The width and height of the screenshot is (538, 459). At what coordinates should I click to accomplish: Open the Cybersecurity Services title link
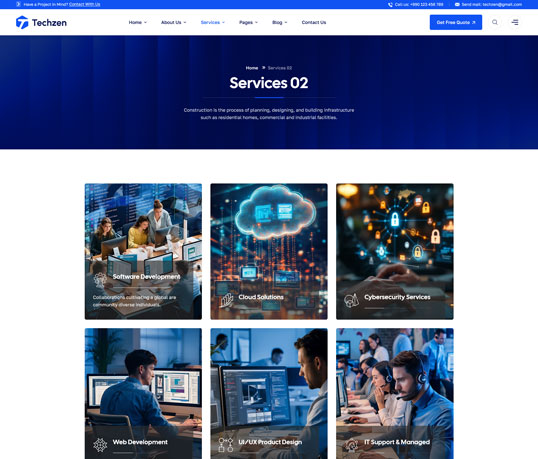click(397, 297)
